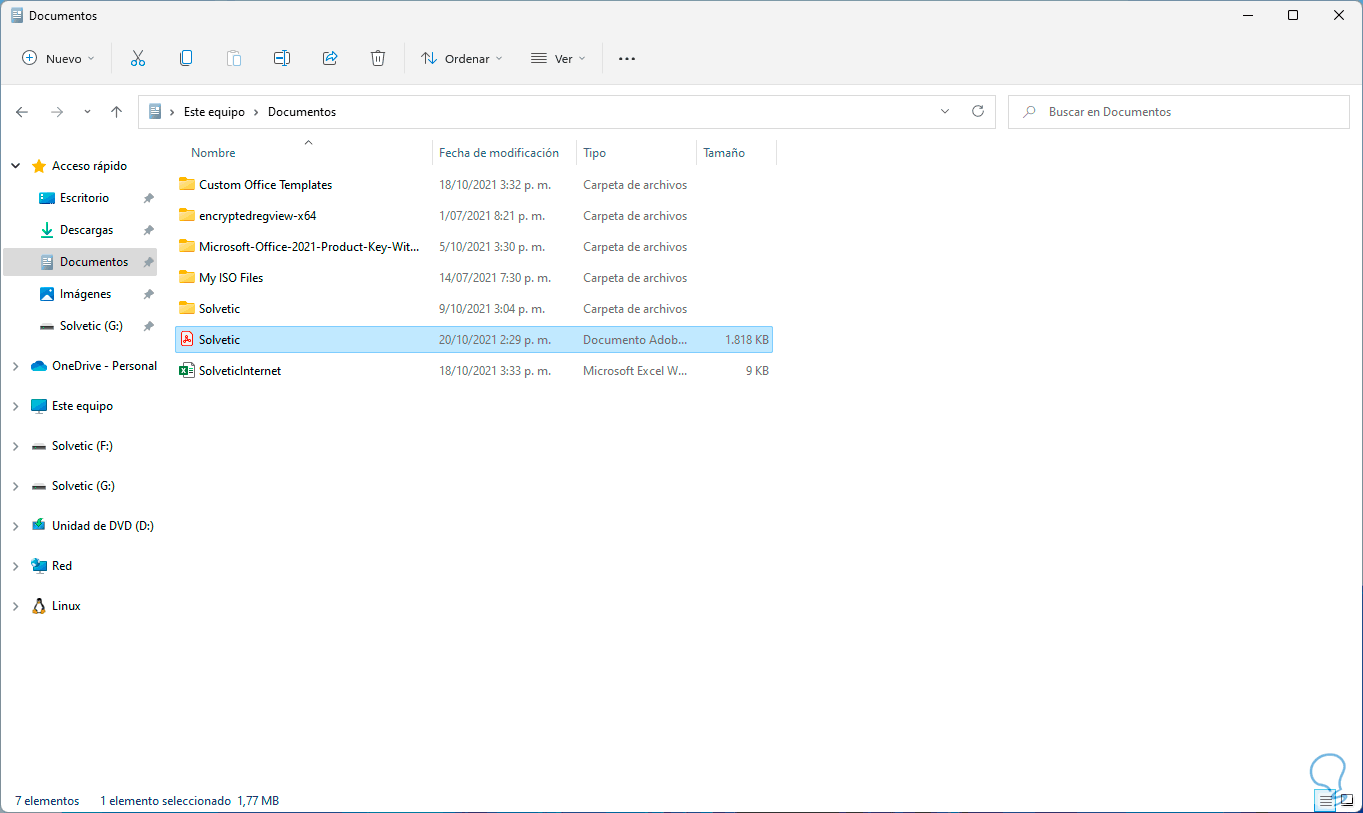Show recent locations dropdown beside the forward arrow

pyautogui.click(x=87, y=112)
